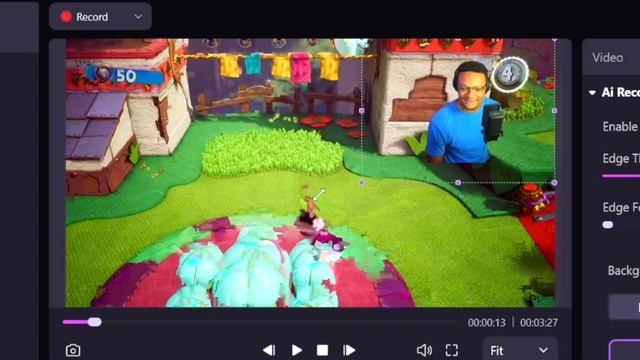Play the video preview

coord(297,350)
